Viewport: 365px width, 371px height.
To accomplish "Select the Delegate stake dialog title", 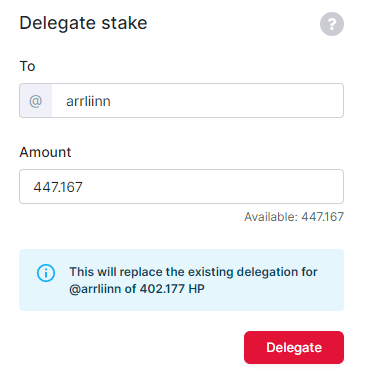I will 83,23.
